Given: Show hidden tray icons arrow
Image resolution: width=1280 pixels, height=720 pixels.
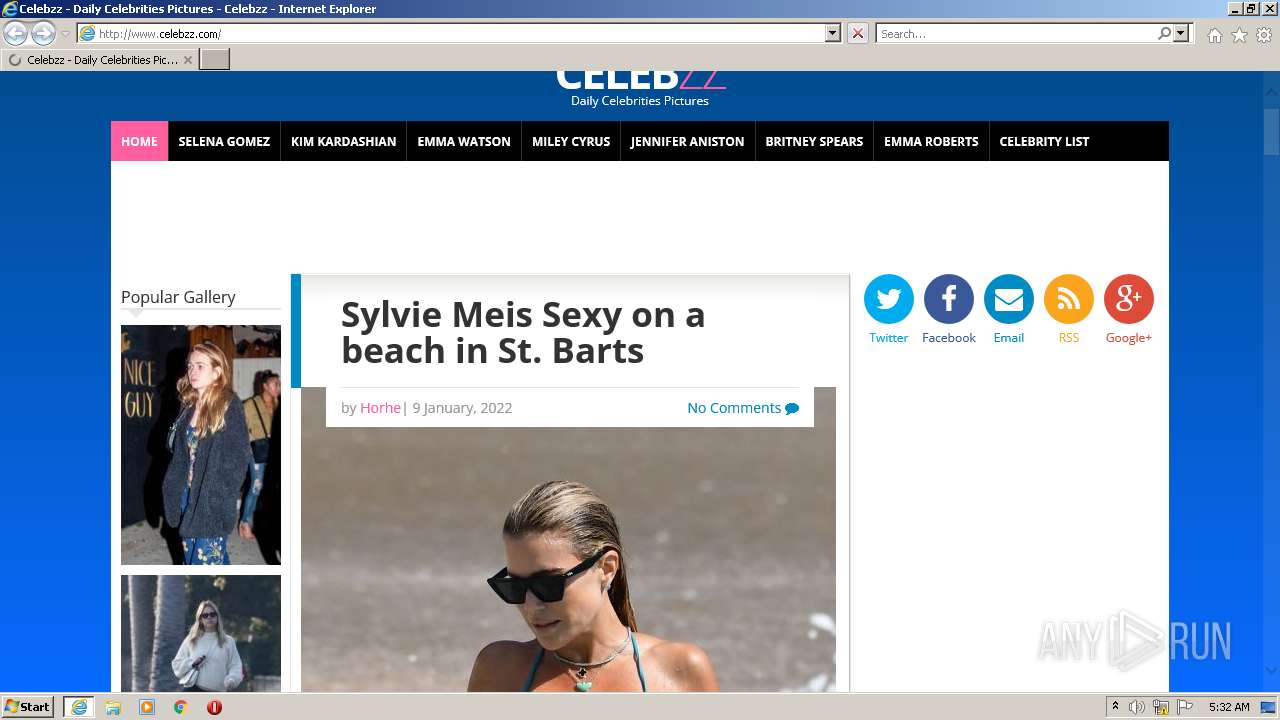Looking at the screenshot, I should [1115, 707].
